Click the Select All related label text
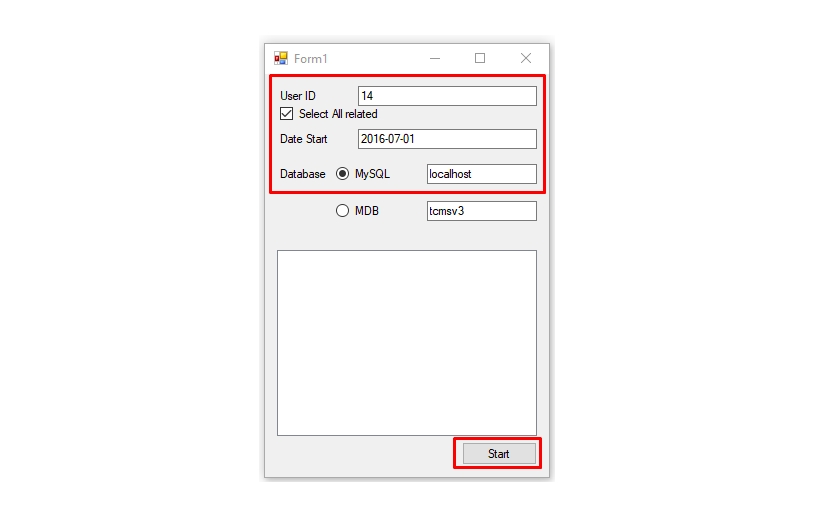Screen dimensions: 818x511 (x=338, y=114)
